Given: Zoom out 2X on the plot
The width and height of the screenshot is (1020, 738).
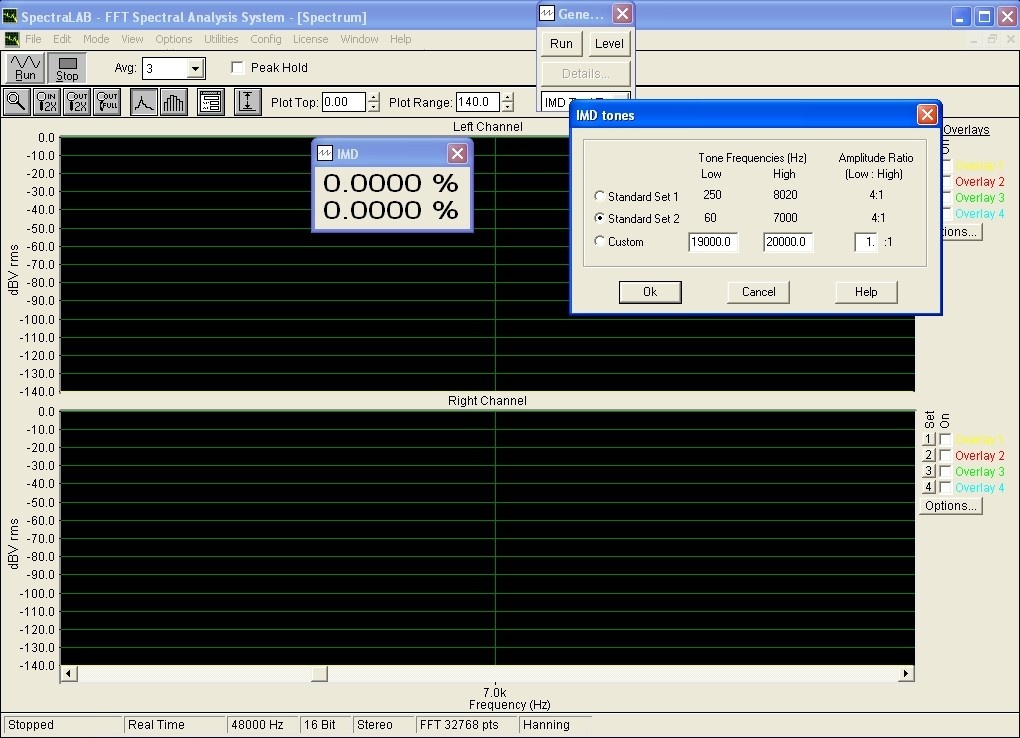Looking at the screenshot, I should coord(77,102).
